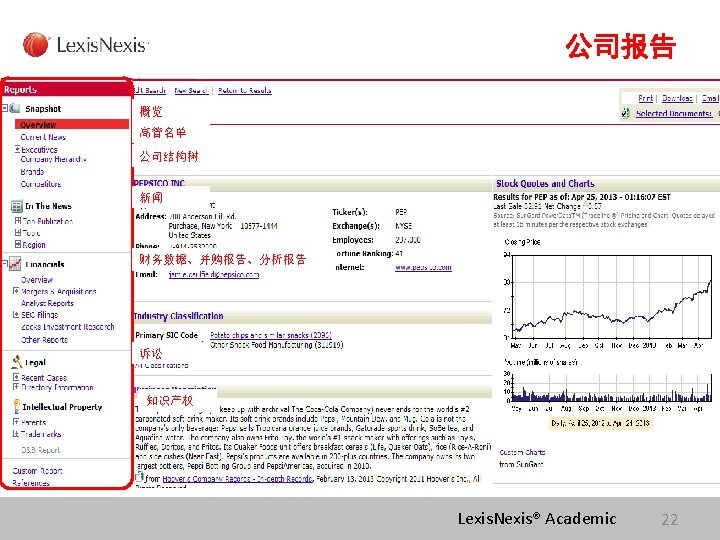Viewport: 720px width, 540px height.
Task: Click All Classifications link
Action: click(x=161, y=365)
